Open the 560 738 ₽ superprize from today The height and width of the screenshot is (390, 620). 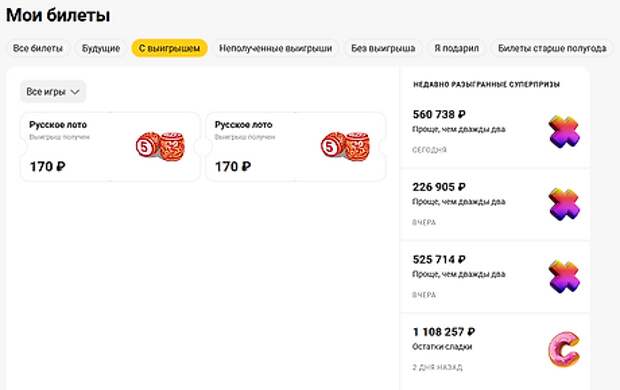click(x=495, y=132)
